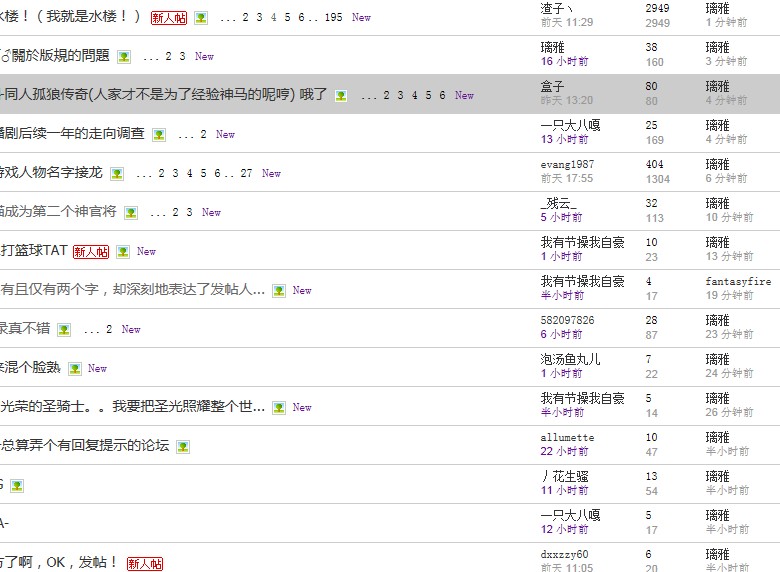Open thread 总算弄个有回复提示的论坛
This screenshot has height=572, width=780.
[85, 445]
